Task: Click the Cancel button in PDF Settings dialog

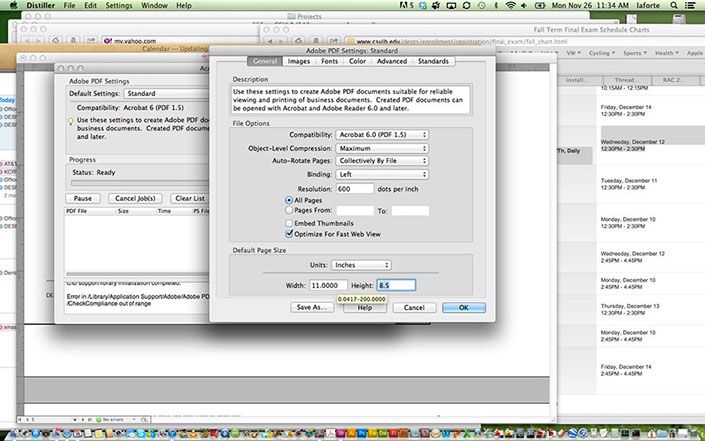Action: pos(414,307)
